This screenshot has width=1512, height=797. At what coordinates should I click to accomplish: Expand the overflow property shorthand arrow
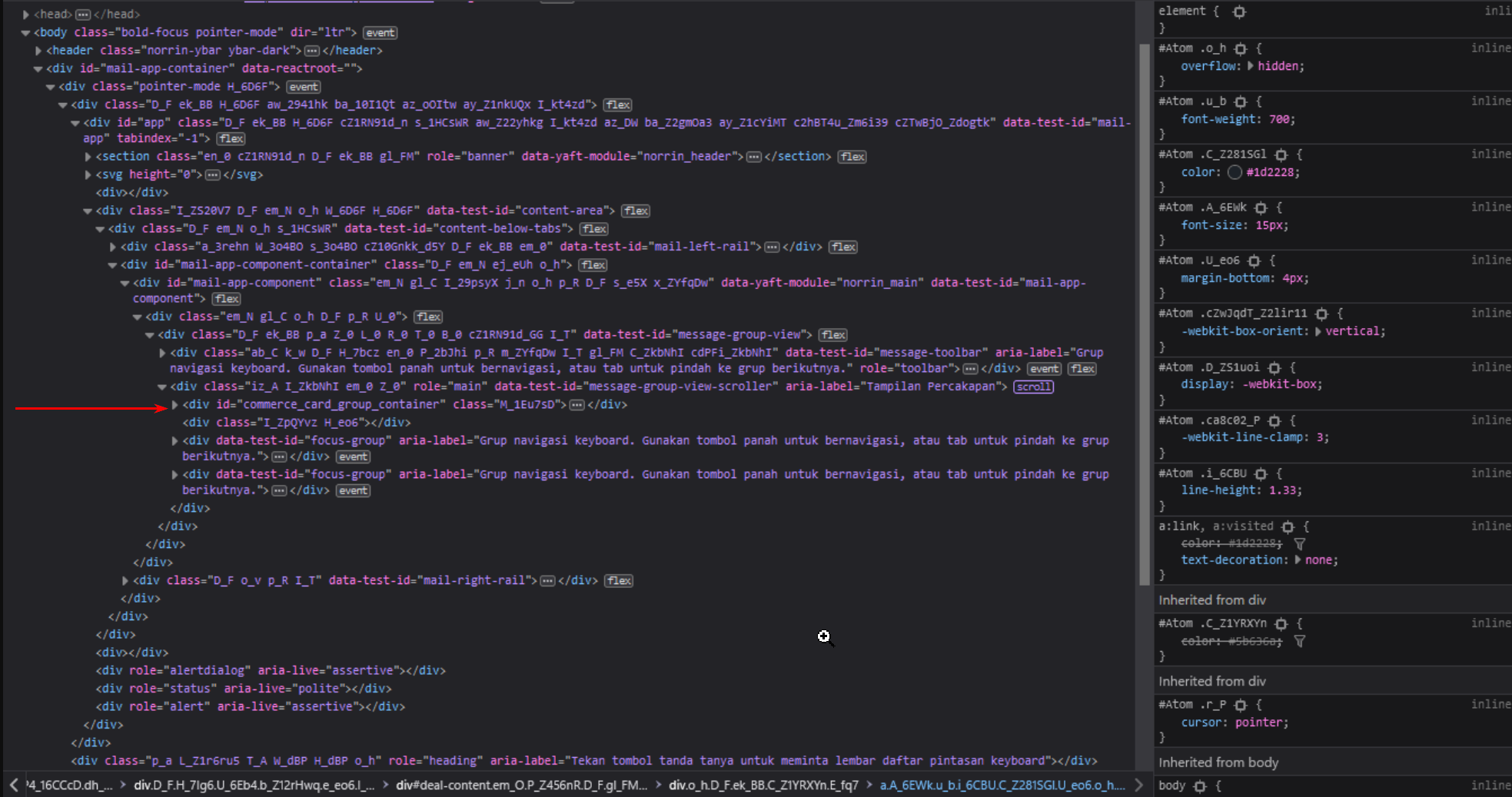pos(1250,66)
